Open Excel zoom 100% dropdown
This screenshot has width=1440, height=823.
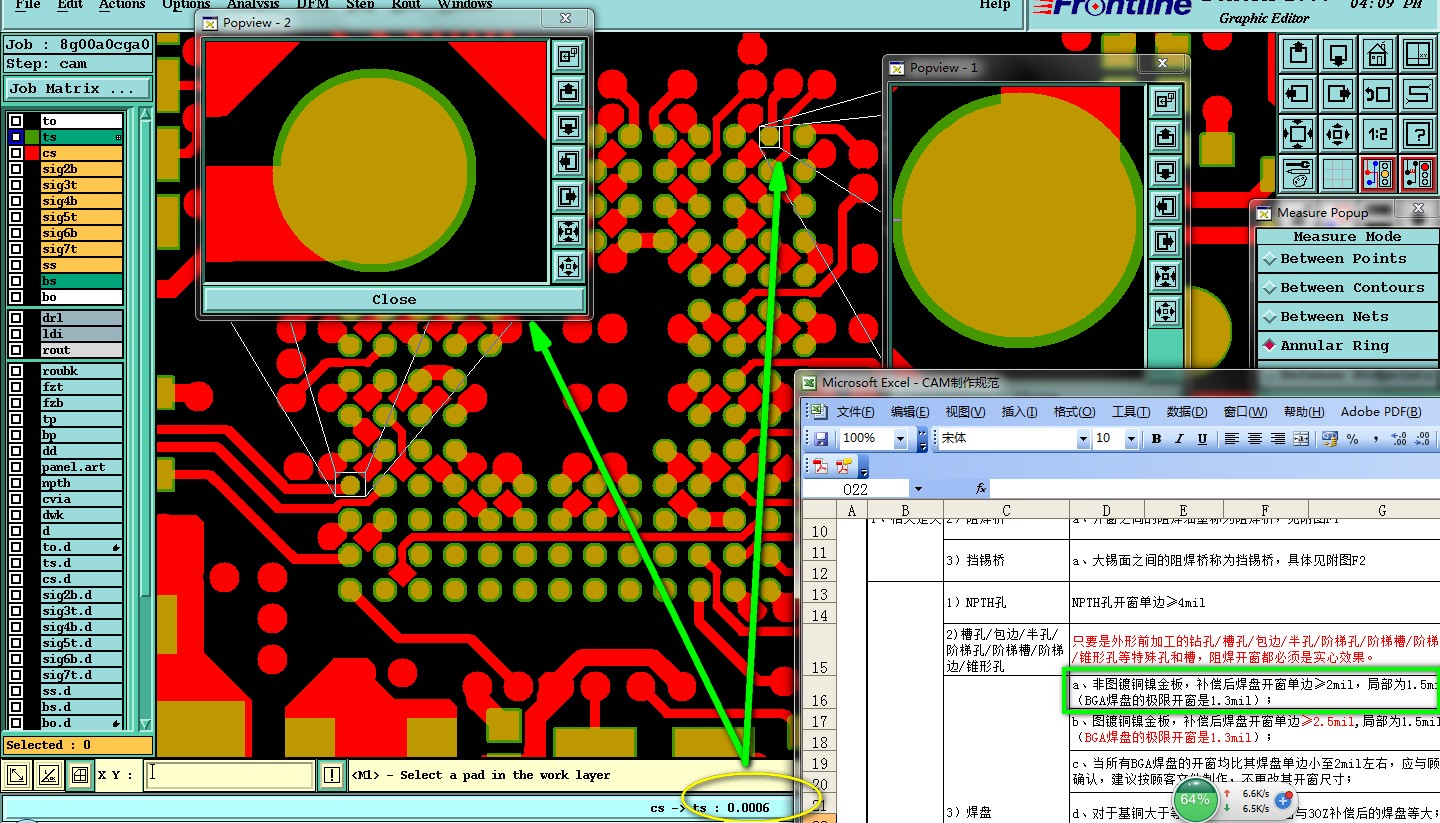[x=900, y=439]
